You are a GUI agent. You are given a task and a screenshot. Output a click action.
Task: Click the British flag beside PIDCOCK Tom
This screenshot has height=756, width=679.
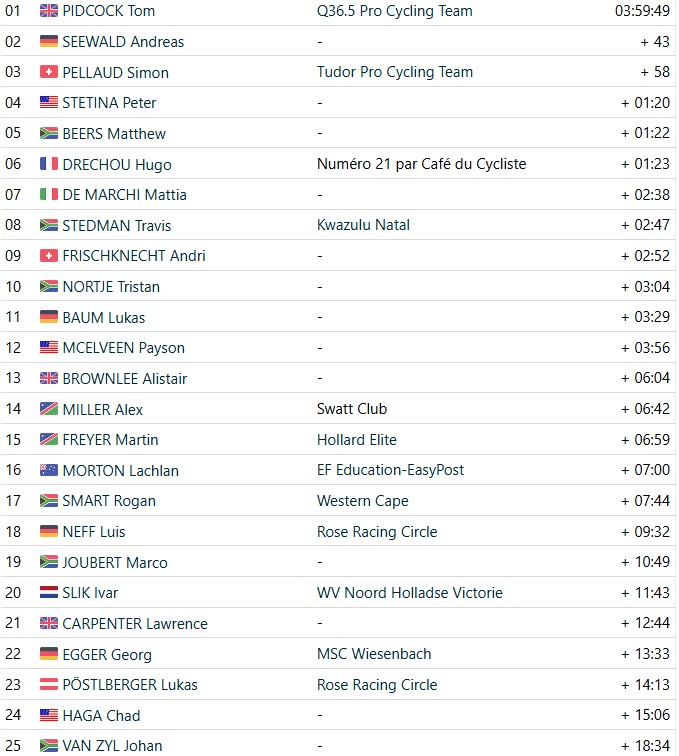(49, 11)
